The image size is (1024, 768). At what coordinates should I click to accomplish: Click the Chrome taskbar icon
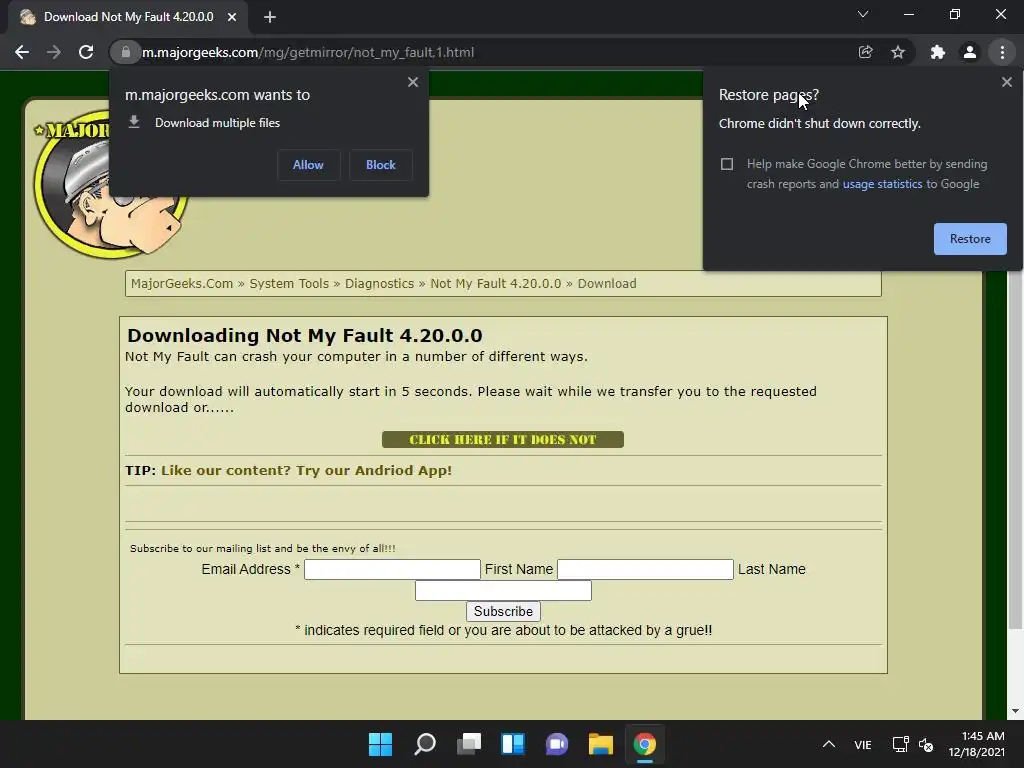tap(645, 744)
